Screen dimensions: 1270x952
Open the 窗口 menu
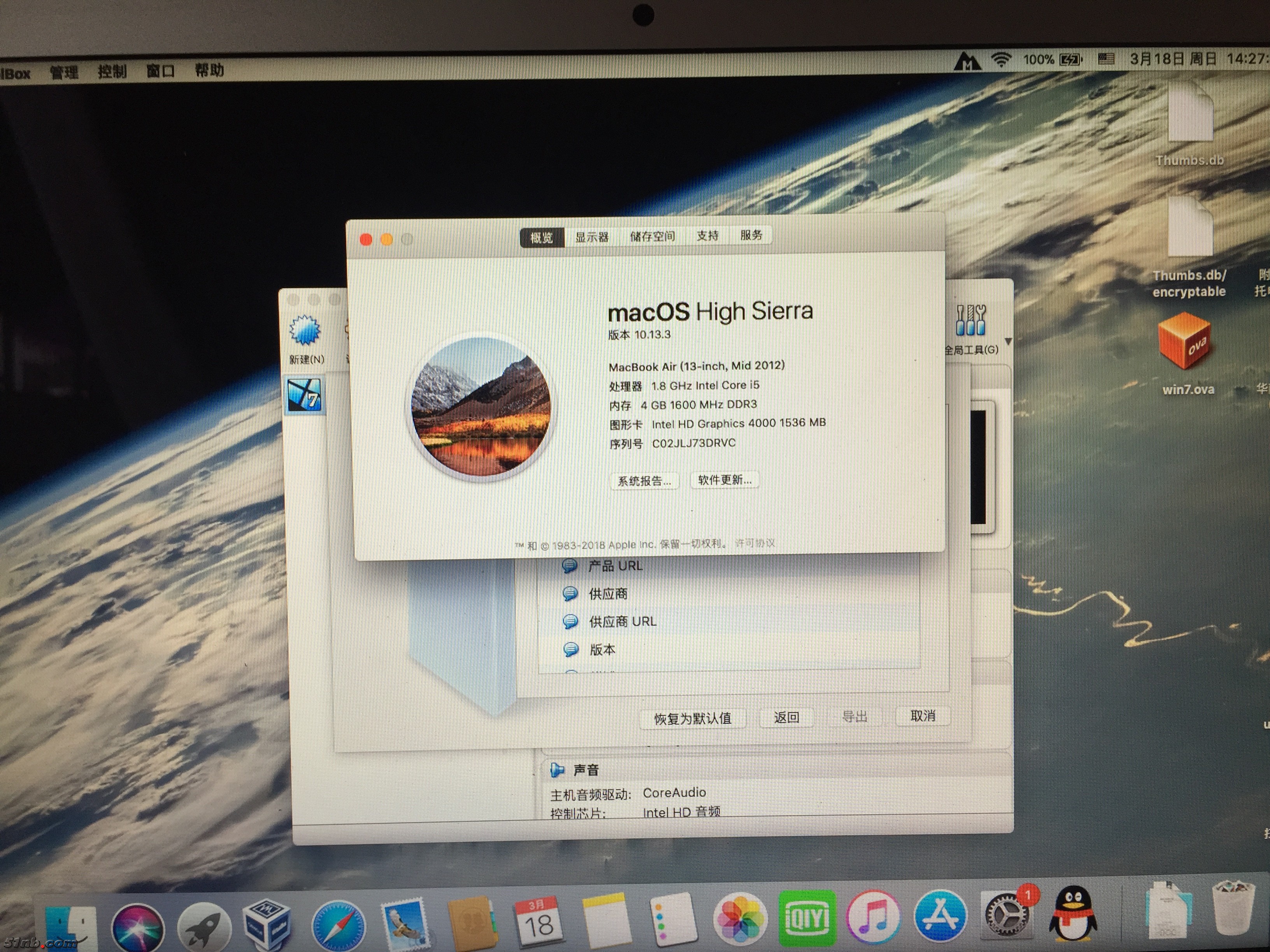click(160, 71)
